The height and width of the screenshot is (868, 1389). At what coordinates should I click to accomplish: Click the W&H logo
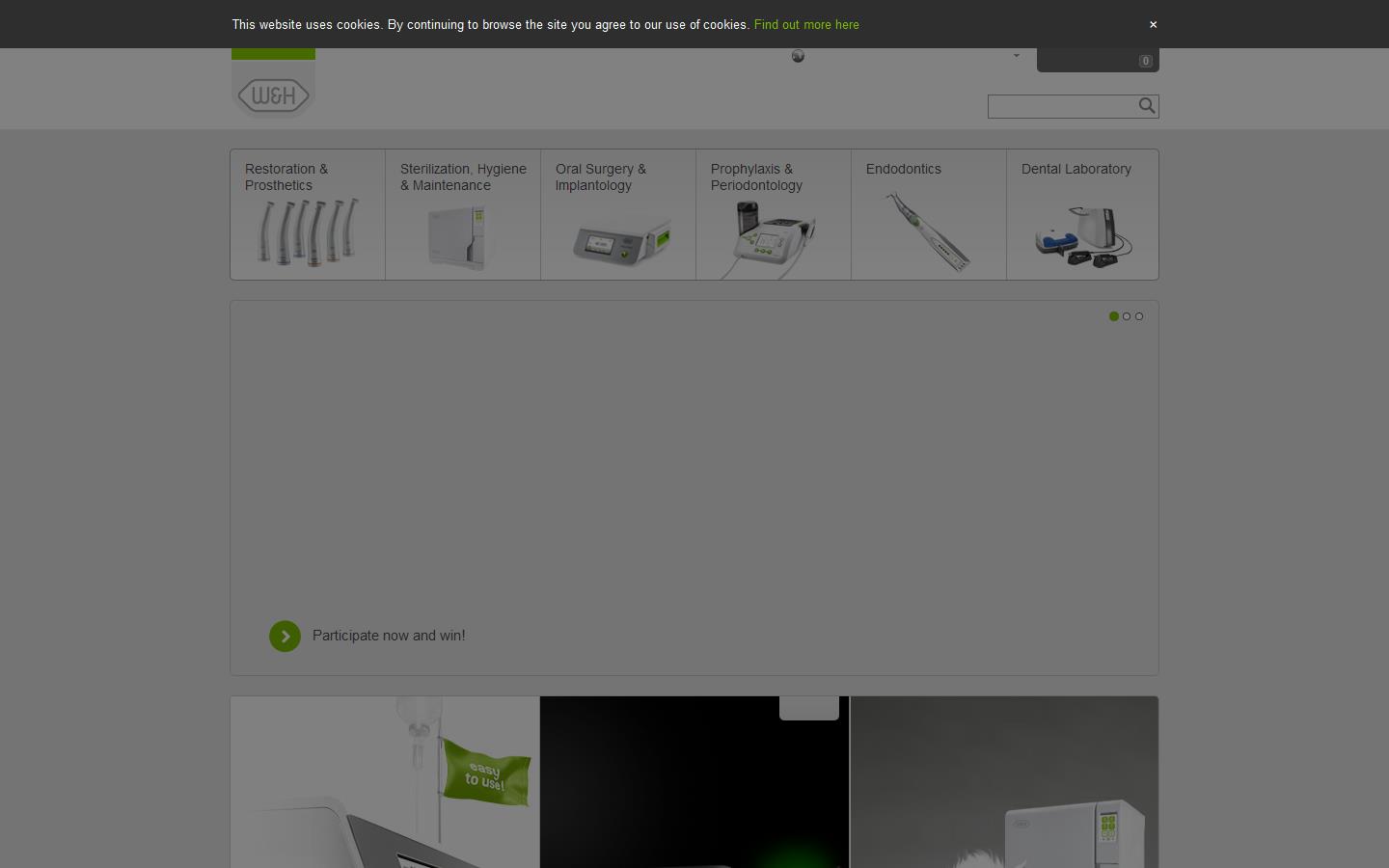(x=273, y=95)
